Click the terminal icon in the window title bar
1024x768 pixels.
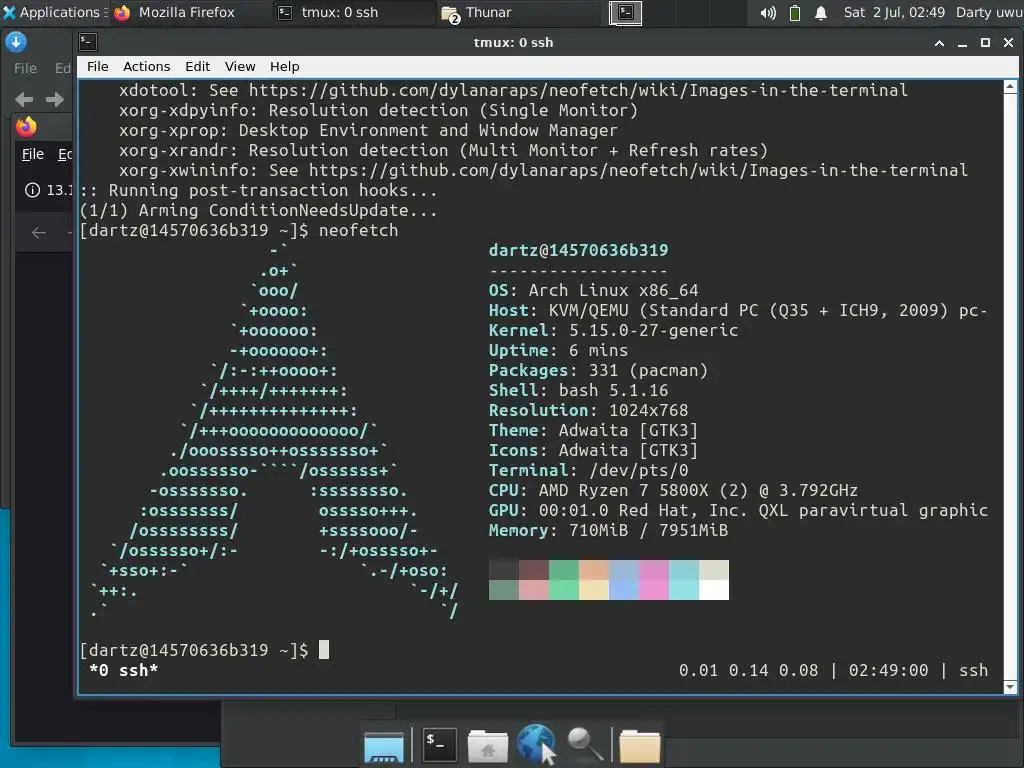point(88,42)
